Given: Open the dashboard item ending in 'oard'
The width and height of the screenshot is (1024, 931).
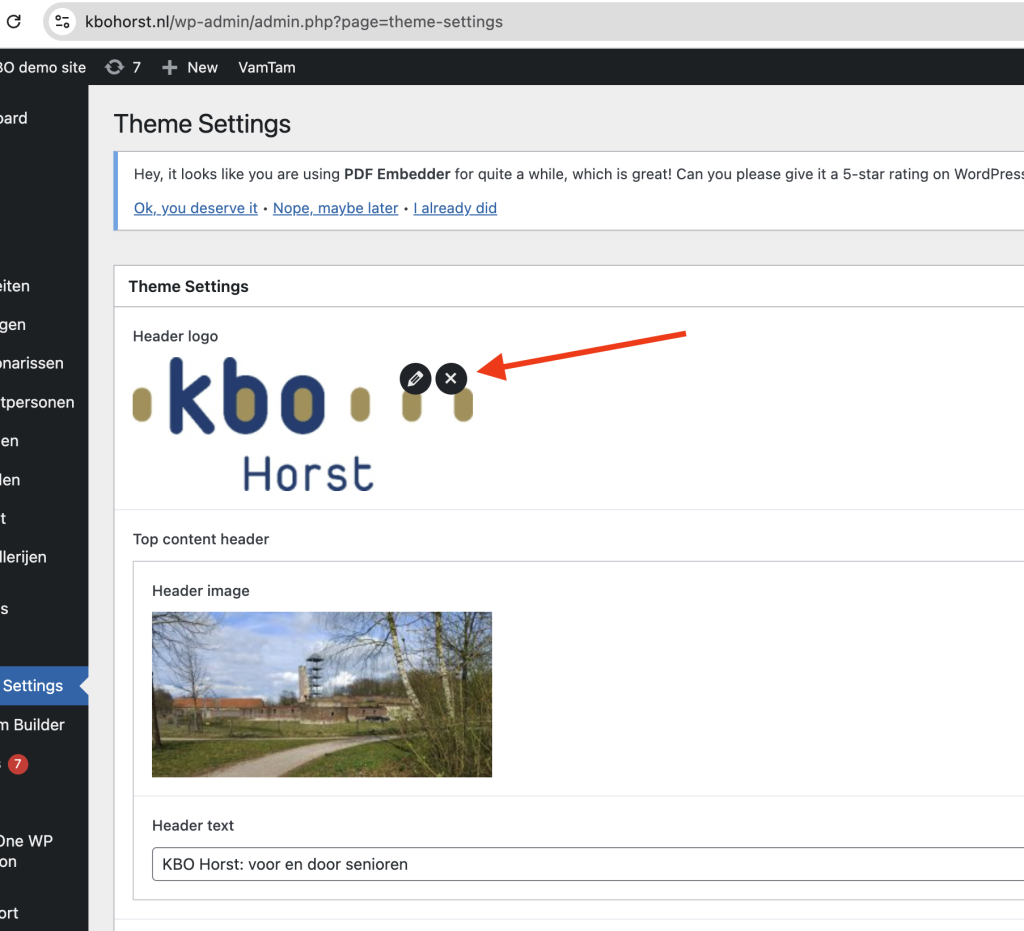Looking at the screenshot, I should pos(14,118).
